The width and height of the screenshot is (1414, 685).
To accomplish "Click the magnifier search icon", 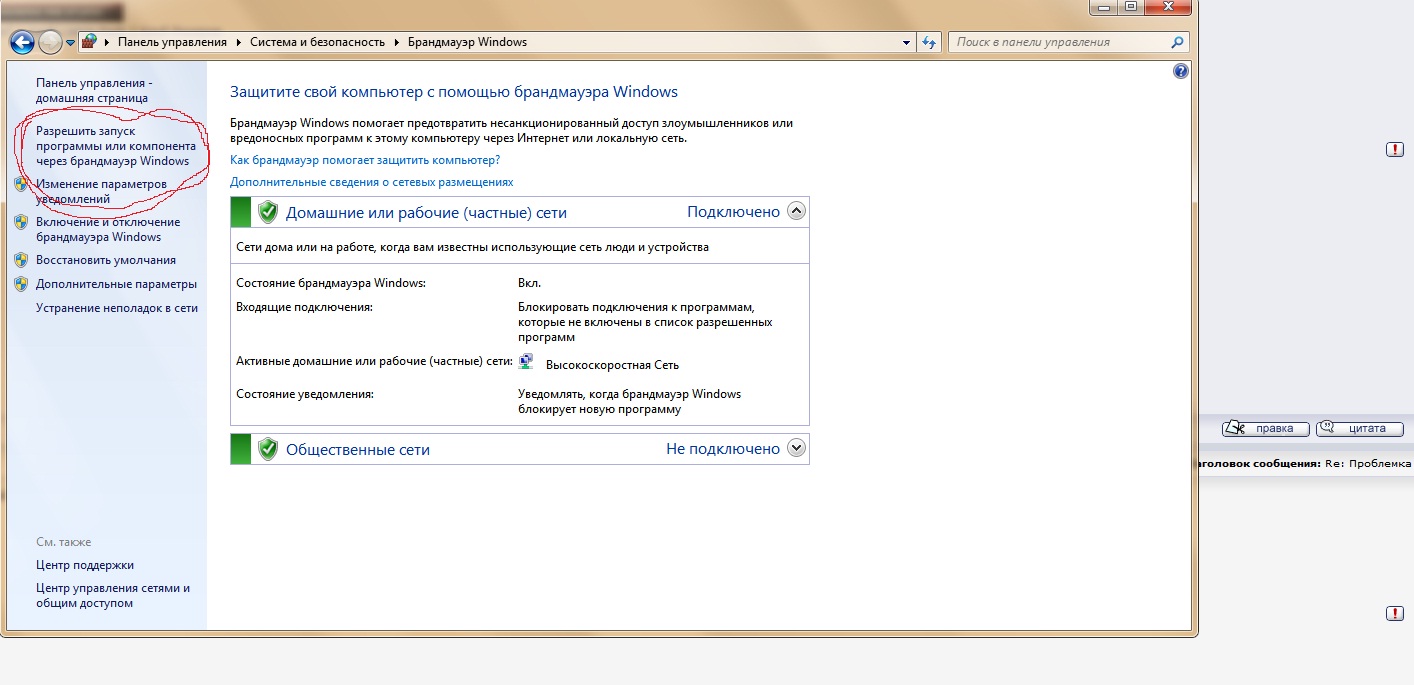I will (x=1178, y=42).
